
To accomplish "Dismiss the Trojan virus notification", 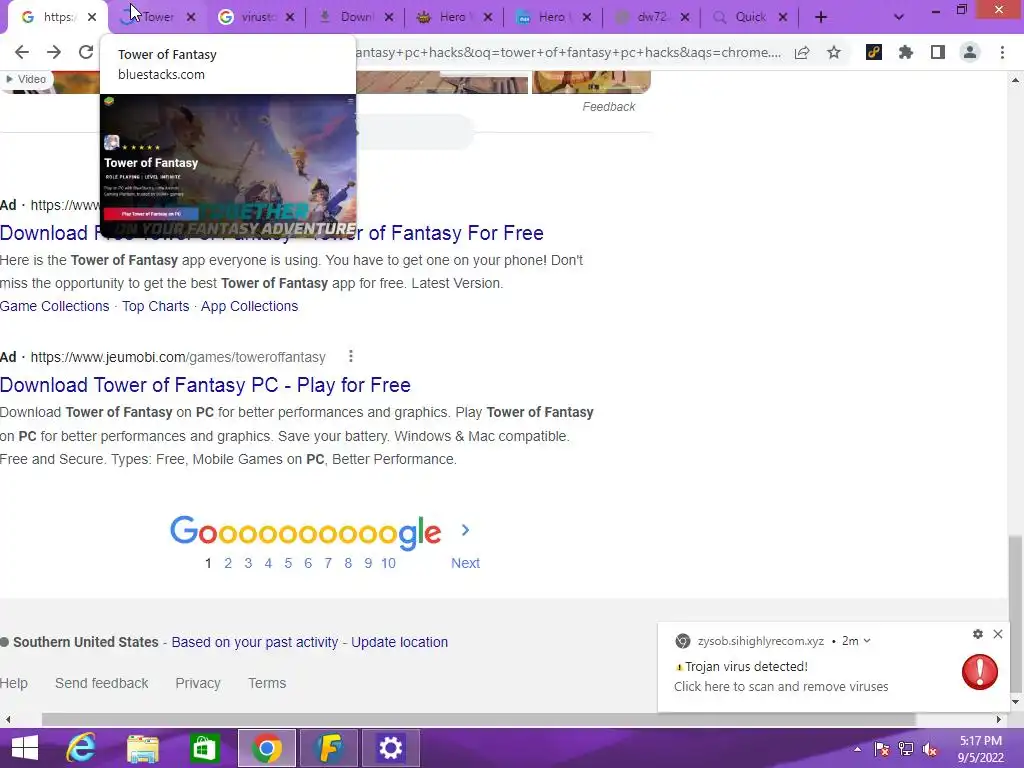I will point(998,634).
